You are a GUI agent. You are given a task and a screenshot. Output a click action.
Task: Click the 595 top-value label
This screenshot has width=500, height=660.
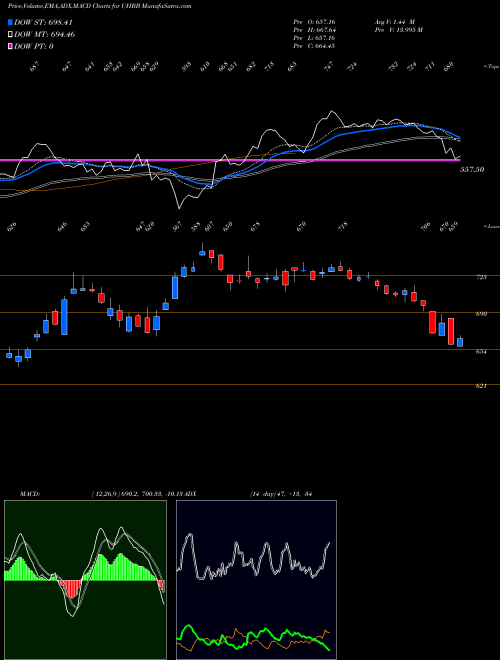[187, 66]
